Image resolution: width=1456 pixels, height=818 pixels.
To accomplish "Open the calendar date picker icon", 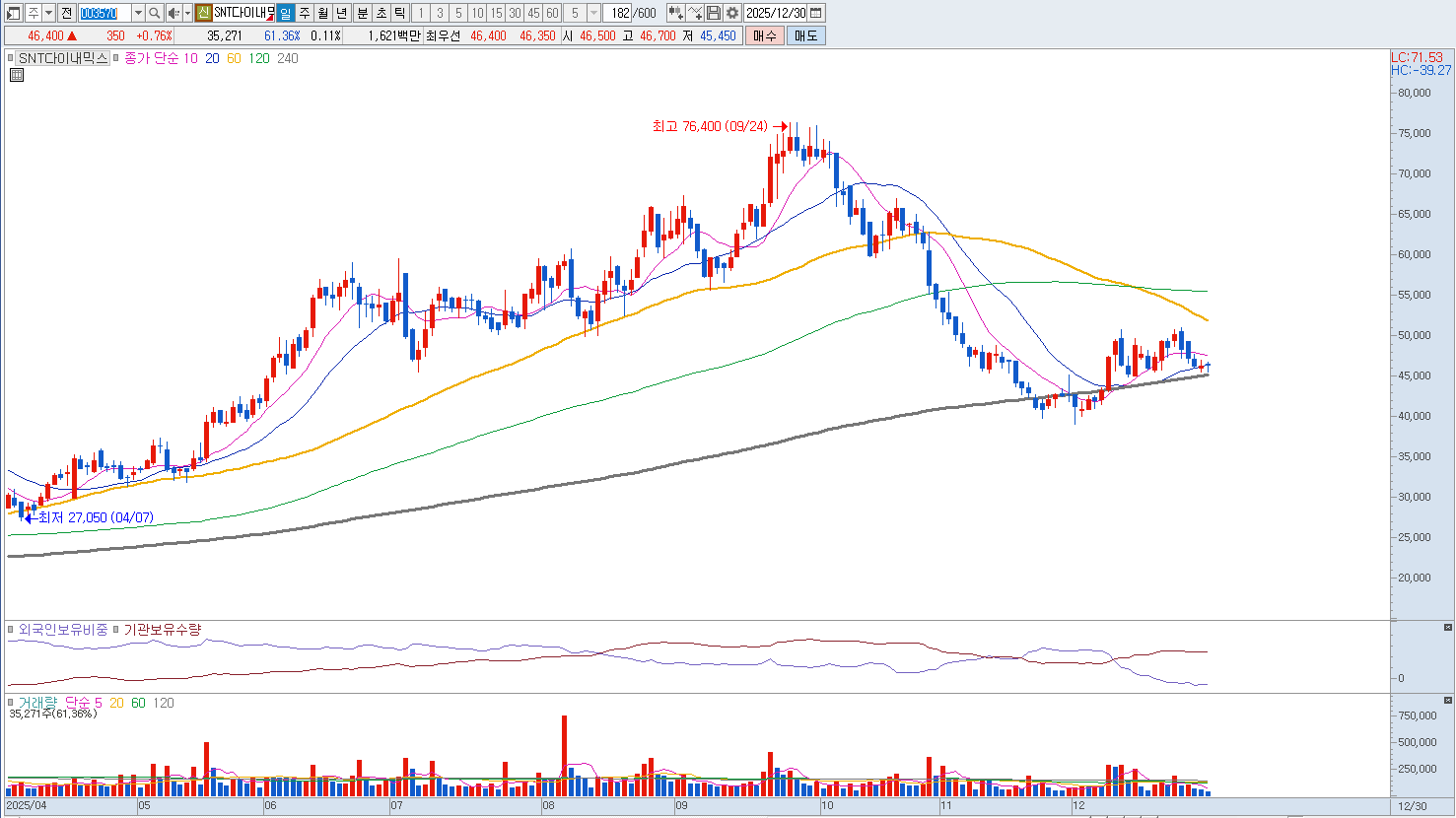I will [816, 13].
